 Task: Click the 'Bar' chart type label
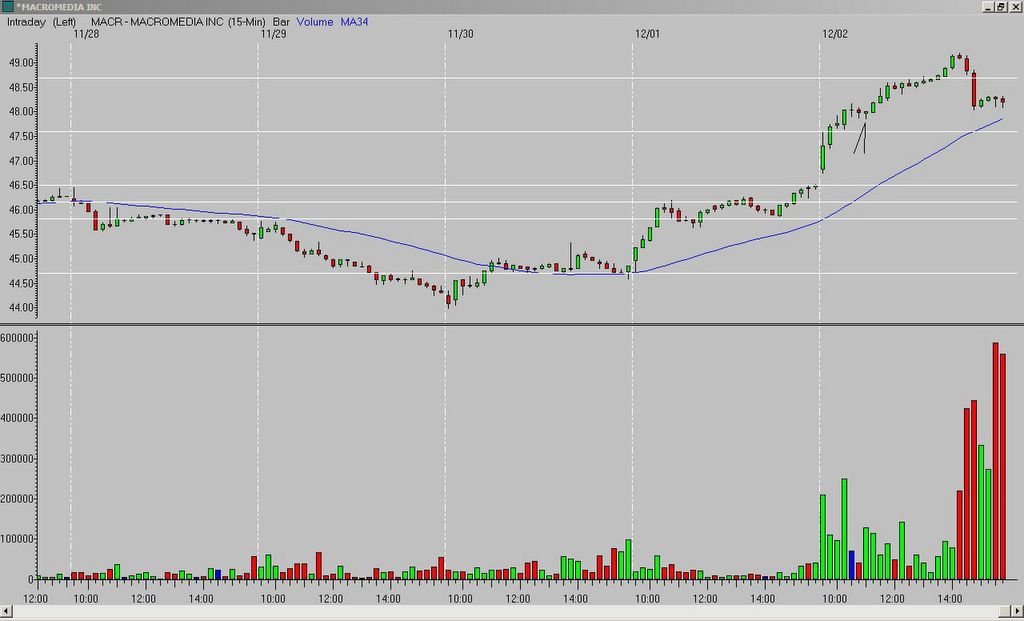pyautogui.click(x=281, y=22)
